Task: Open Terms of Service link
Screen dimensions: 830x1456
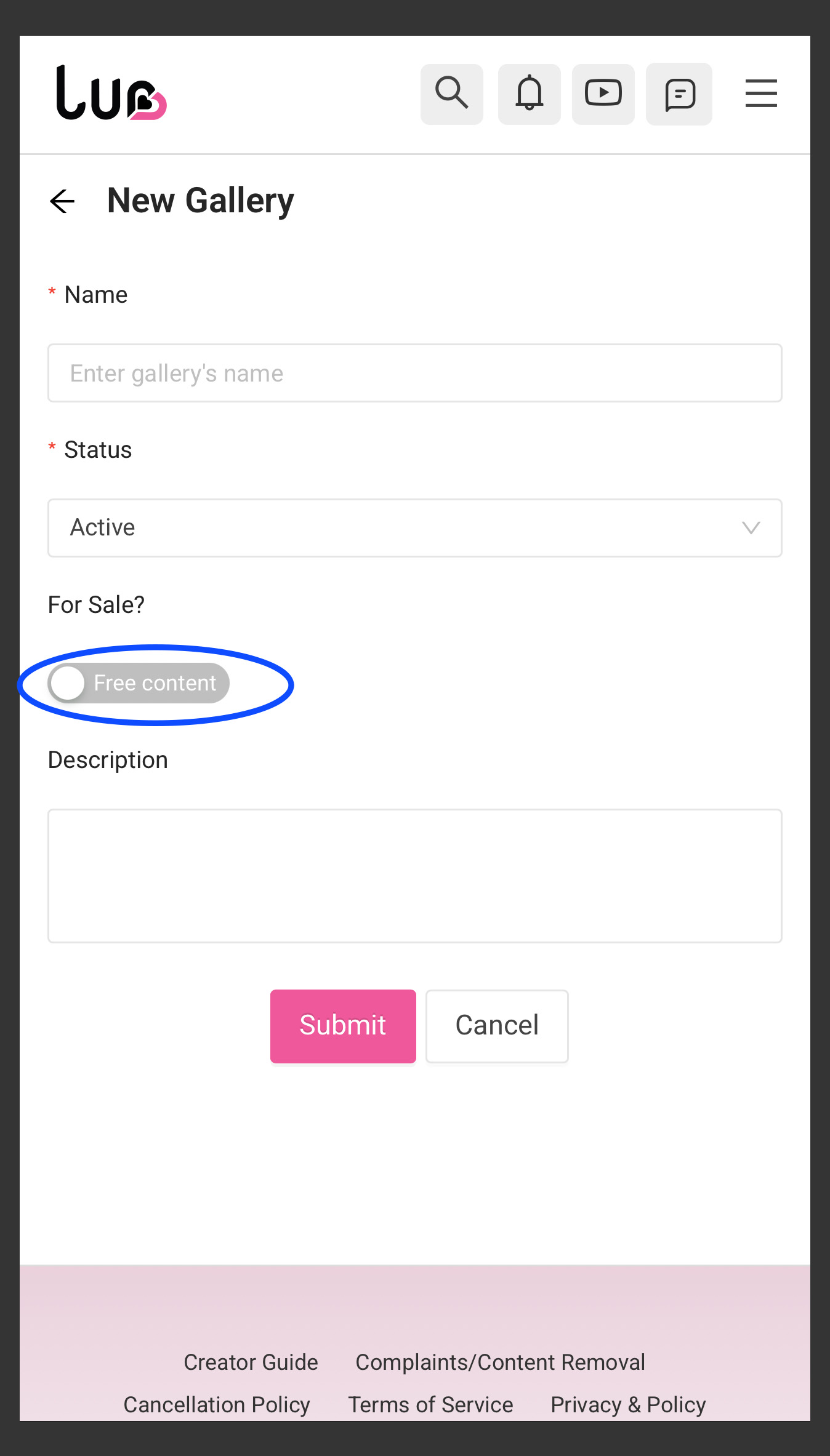Action: coord(430,1405)
